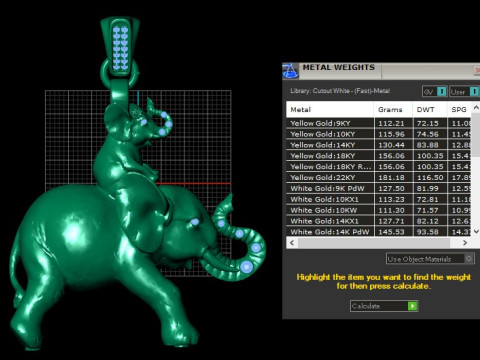Image resolution: width=480 pixels, height=360 pixels.
Task: Select the Yellow Gold:10KY row
Action: pos(379,134)
